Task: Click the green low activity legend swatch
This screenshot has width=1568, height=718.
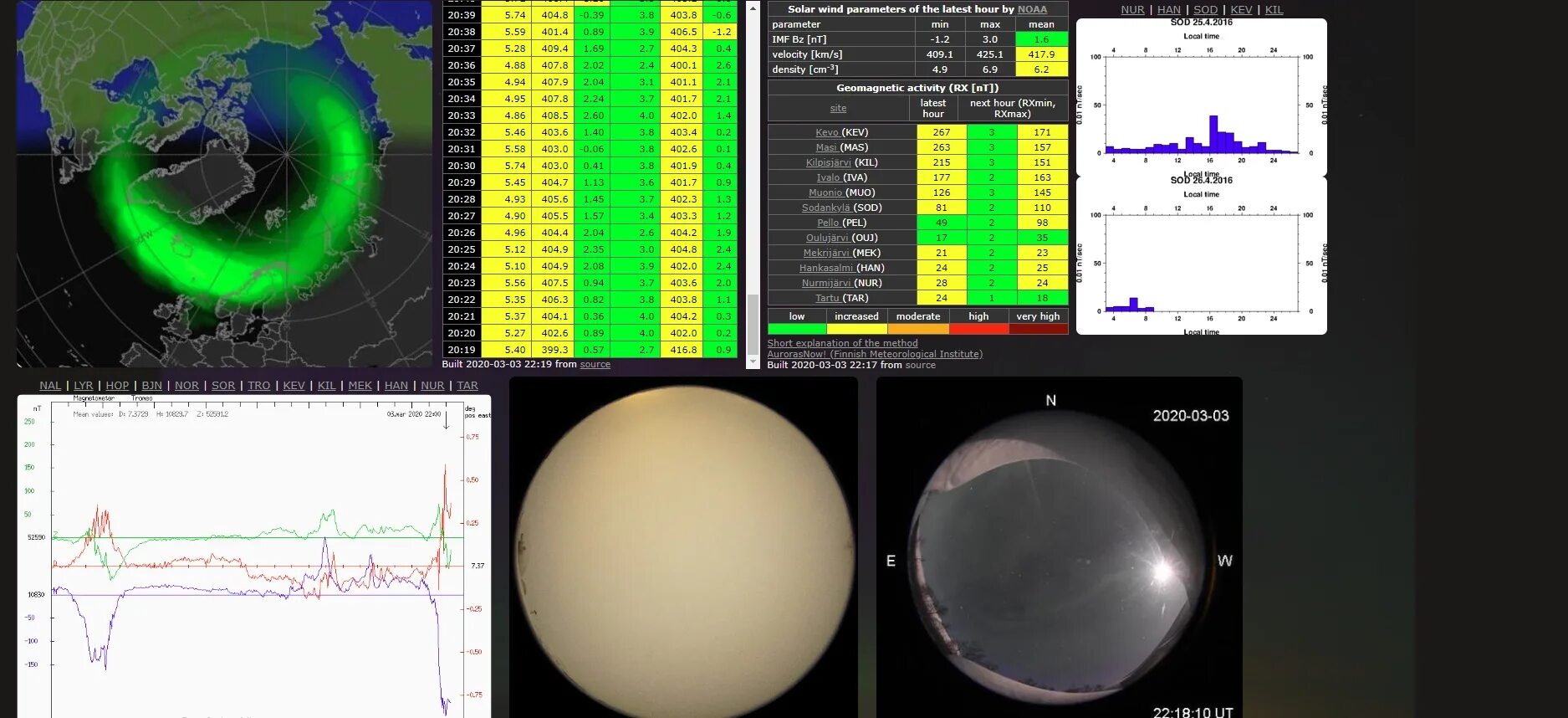Action: [796, 329]
